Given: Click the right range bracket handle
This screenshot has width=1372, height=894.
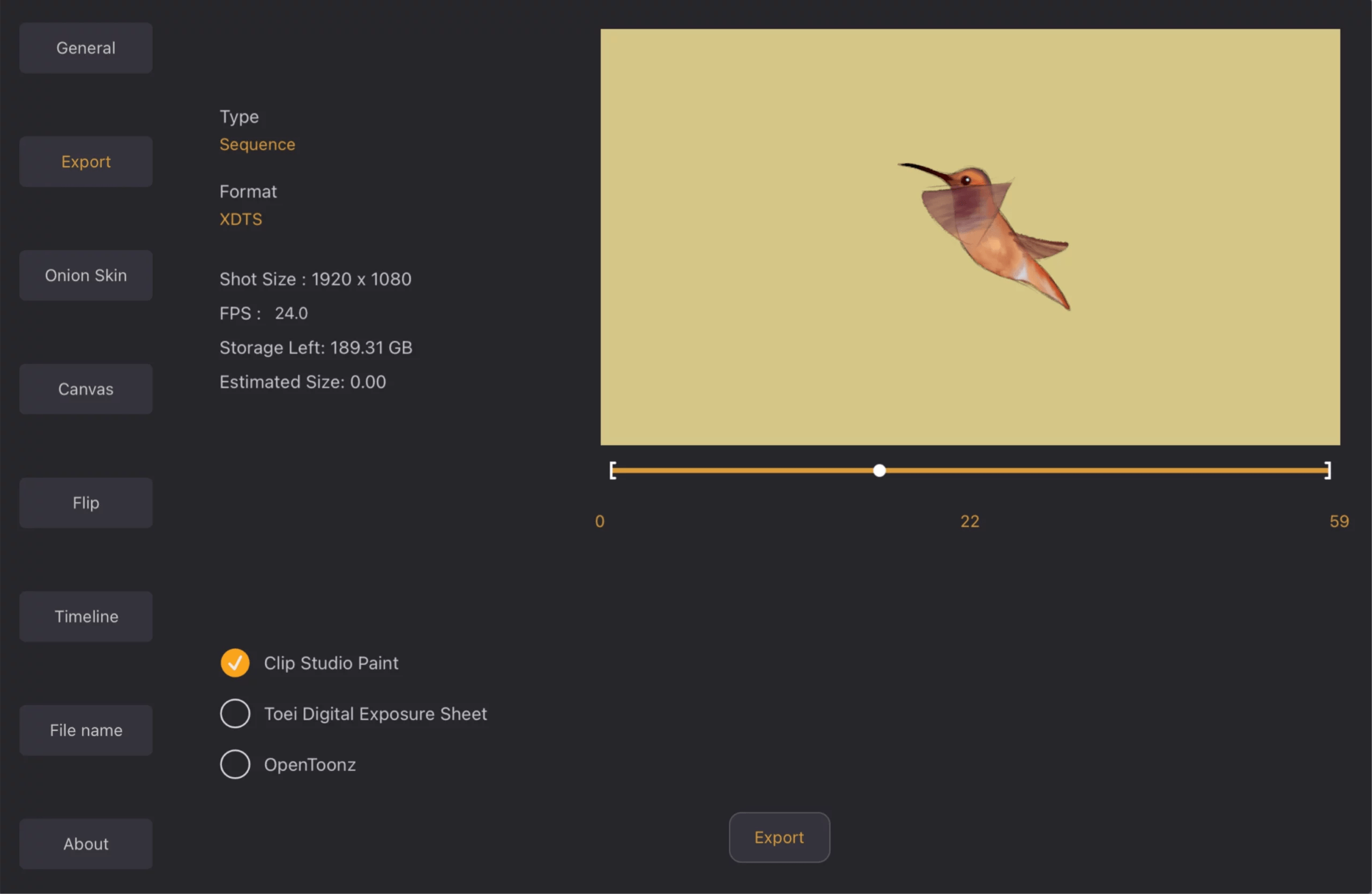Looking at the screenshot, I should click(1328, 471).
